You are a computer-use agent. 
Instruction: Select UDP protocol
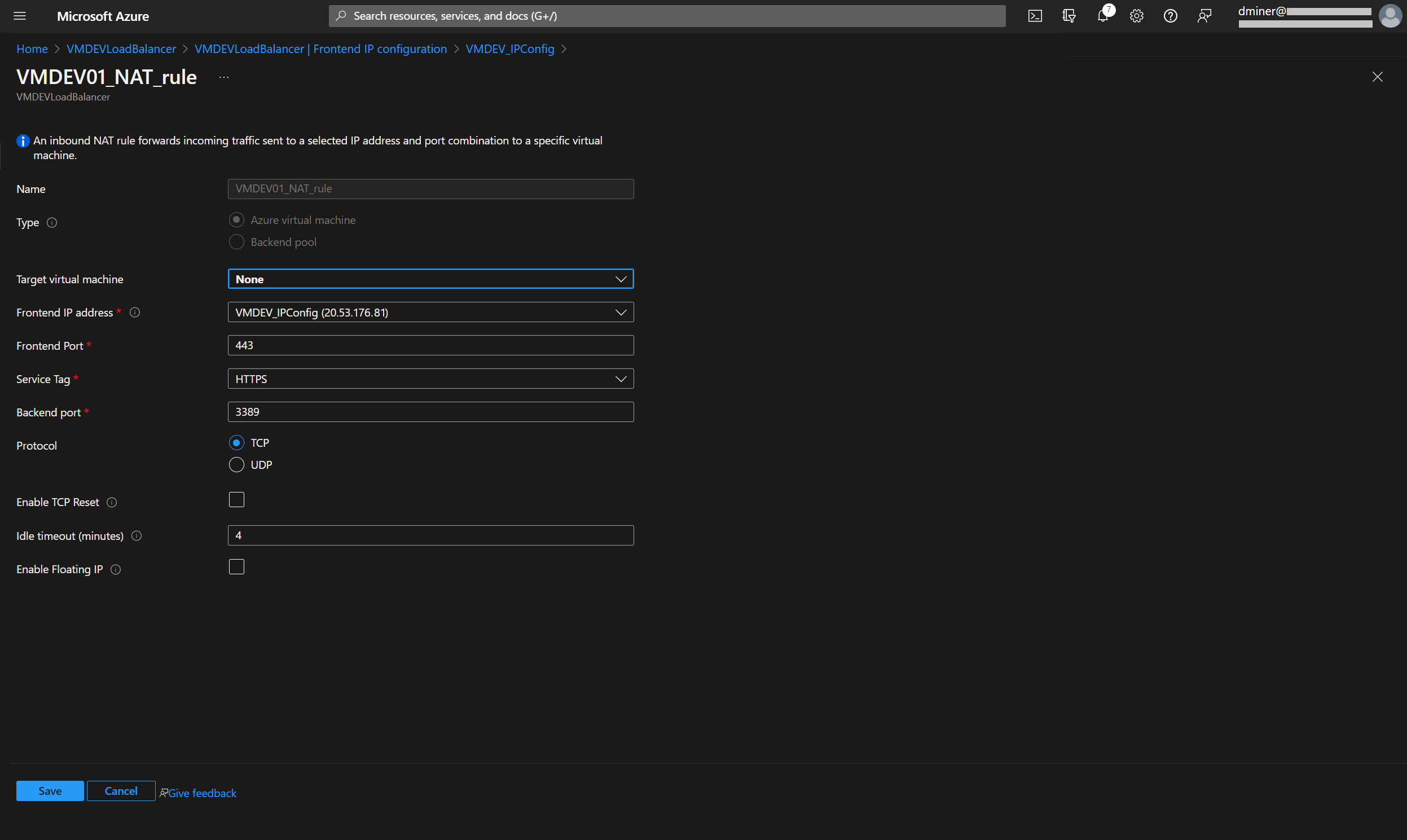(236, 465)
